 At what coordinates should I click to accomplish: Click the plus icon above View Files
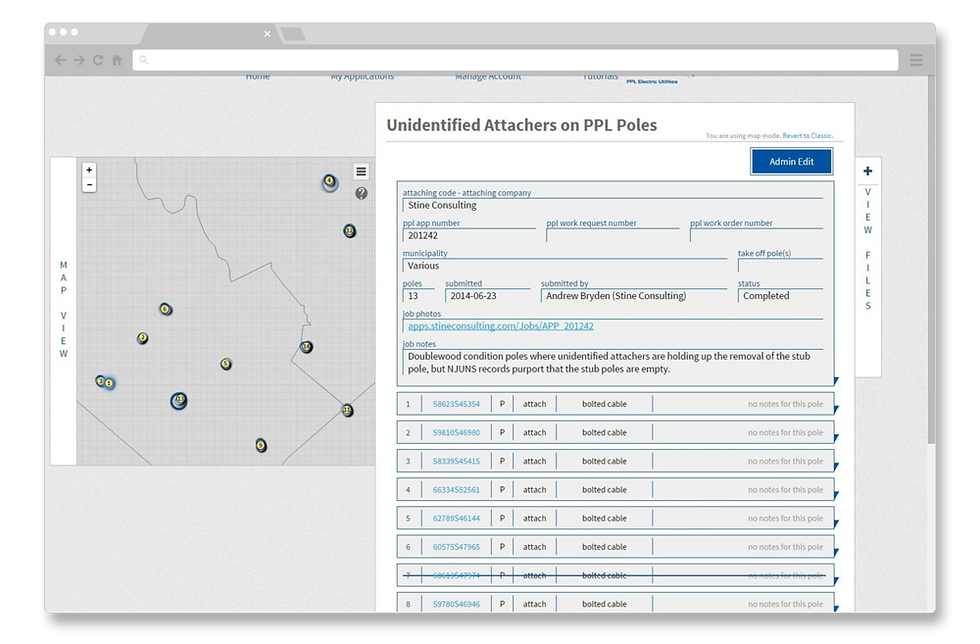(x=868, y=171)
